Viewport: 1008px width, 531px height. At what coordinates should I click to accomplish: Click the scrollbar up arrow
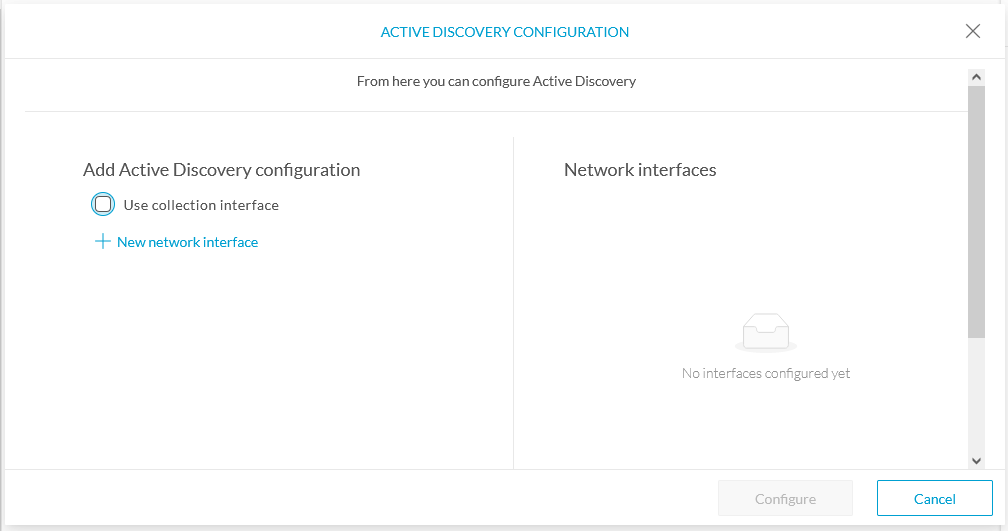coord(976,77)
